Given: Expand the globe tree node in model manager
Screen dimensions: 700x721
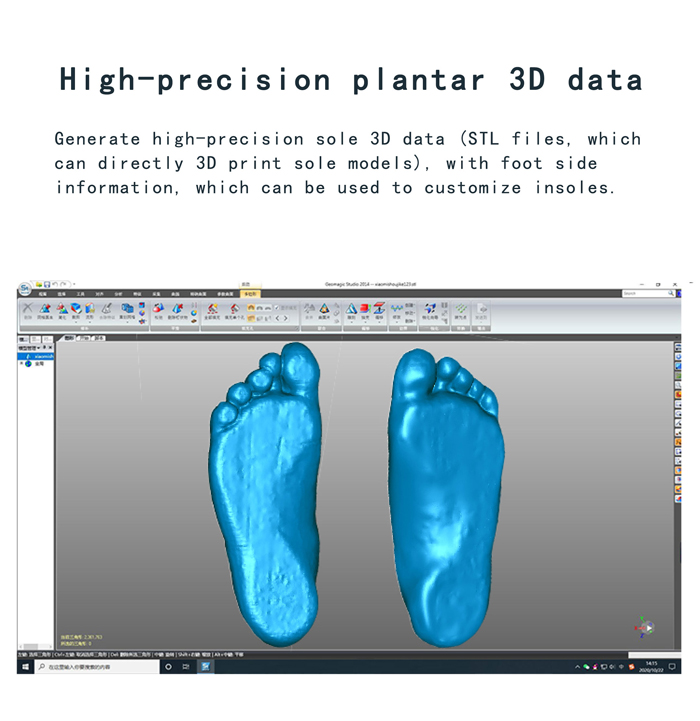Looking at the screenshot, I should pyautogui.click(x=22, y=364).
